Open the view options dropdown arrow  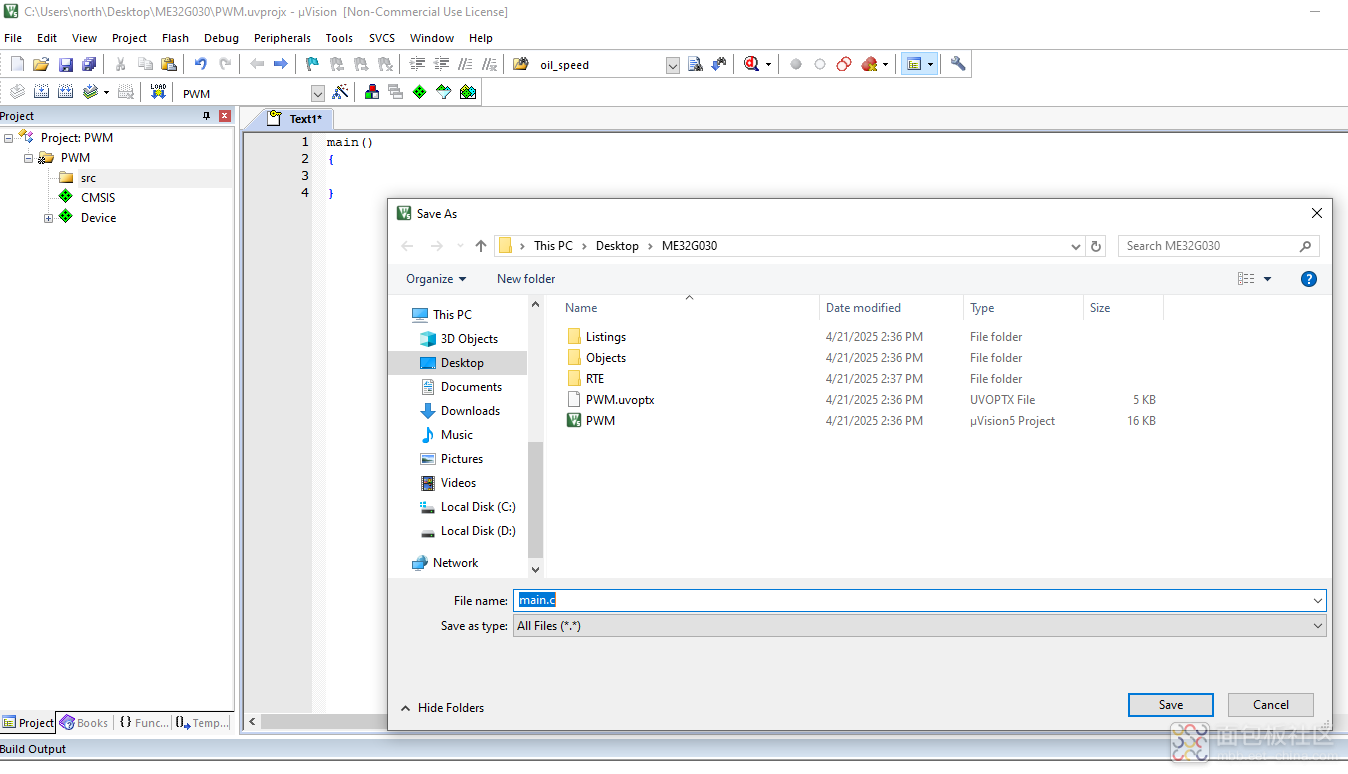pyautogui.click(x=1268, y=279)
